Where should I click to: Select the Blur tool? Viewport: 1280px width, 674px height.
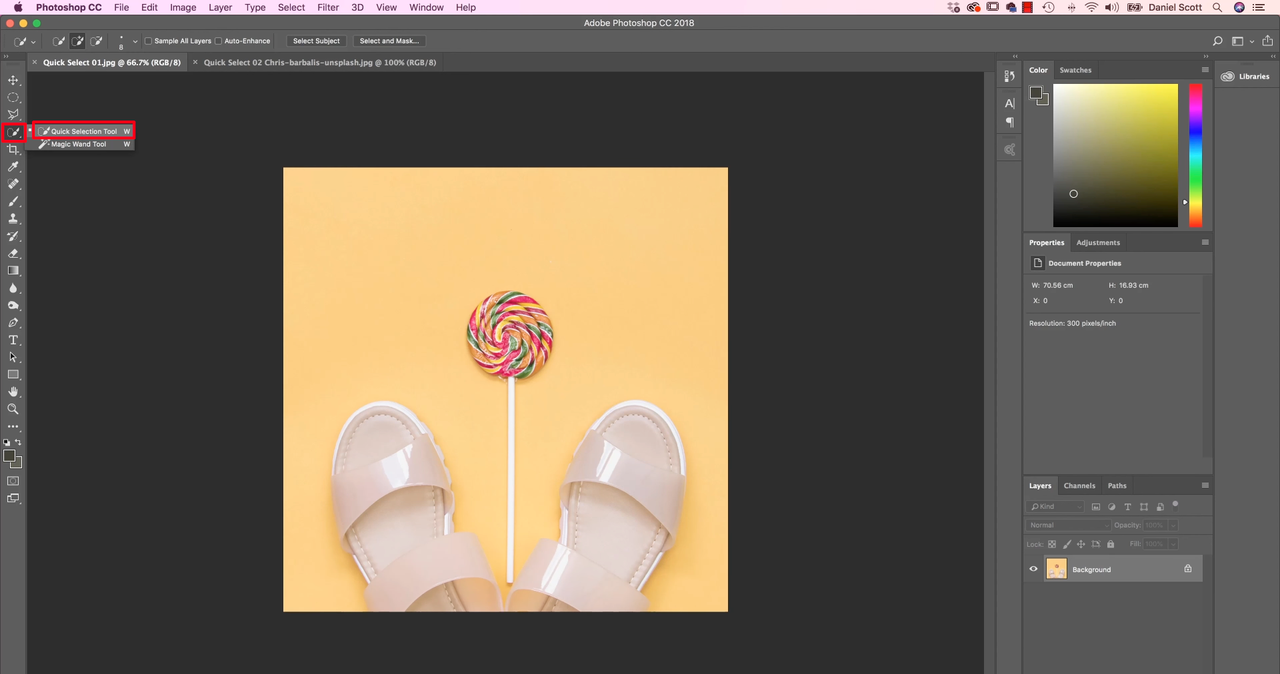coord(13,288)
